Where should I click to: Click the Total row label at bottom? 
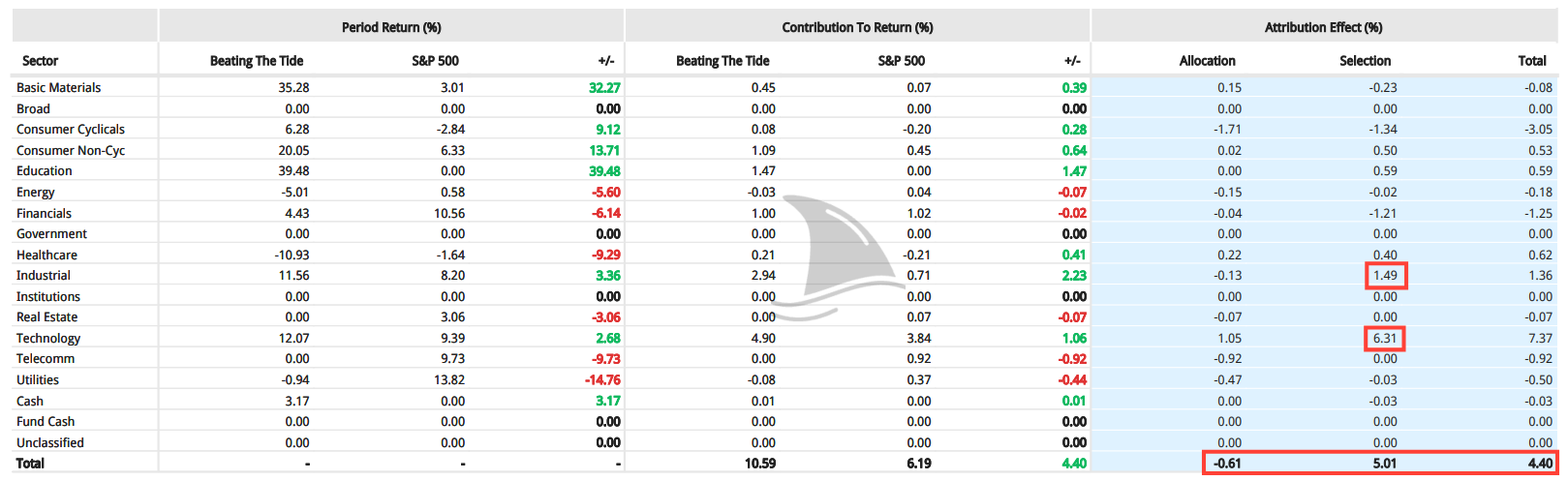pyautogui.click(x=30, y=464)
